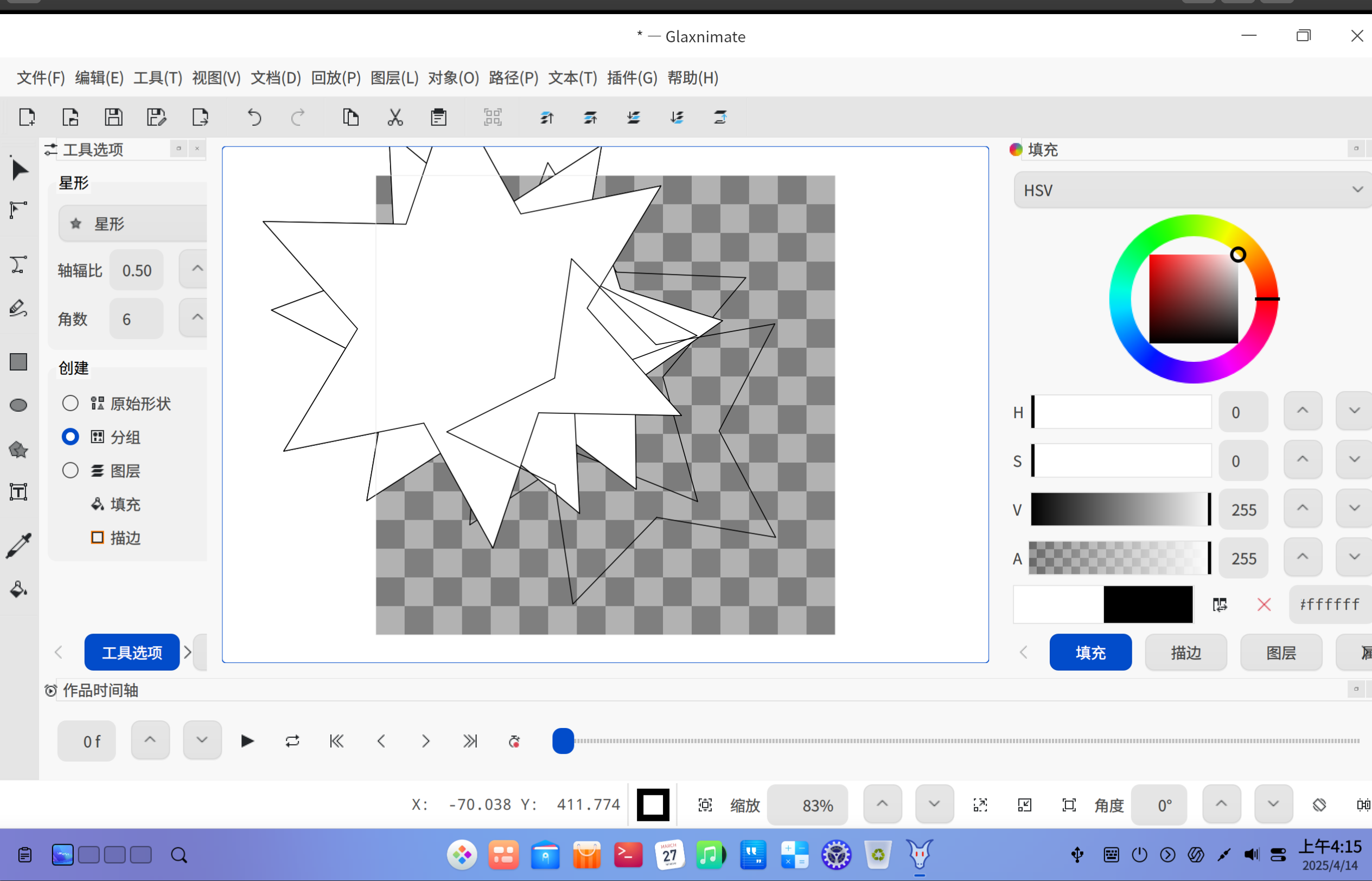Screen dimensions: 1372x881
Task: Click the cut scissors icon
Action: 395,117
